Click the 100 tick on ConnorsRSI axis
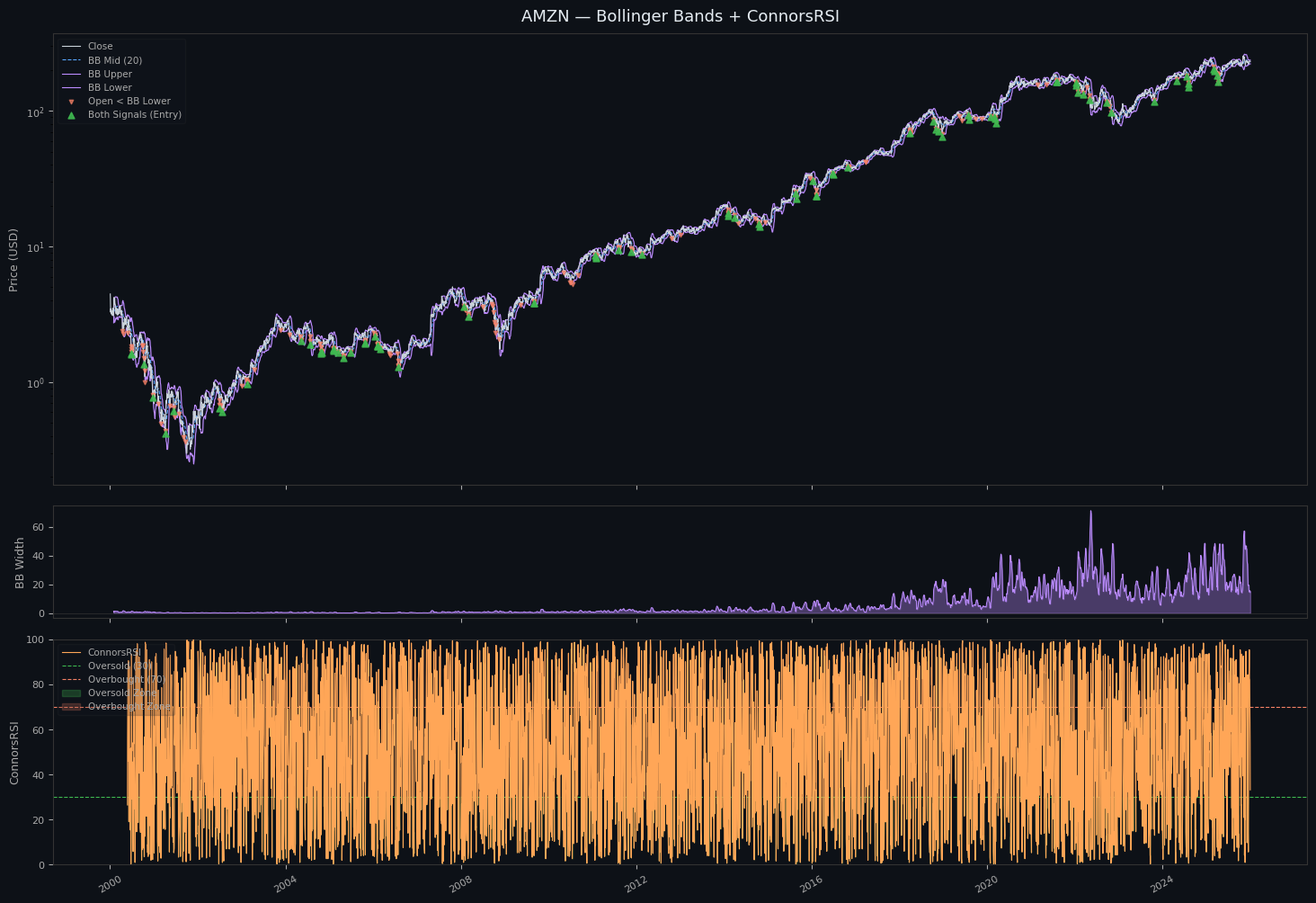Image resolution: width=1316 pixels, height=903 pixels. tap(36, 639)
